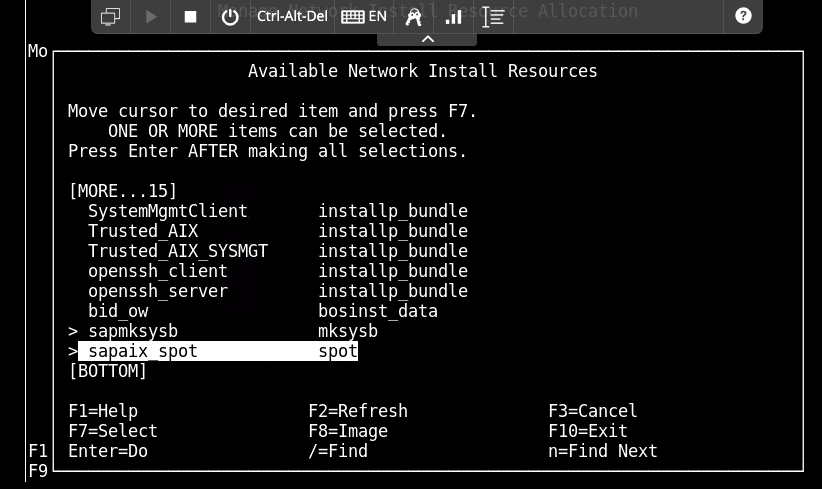Select the sapmksysb mksysb row
This screenshot has height=489, width=822.
[223, 331]
